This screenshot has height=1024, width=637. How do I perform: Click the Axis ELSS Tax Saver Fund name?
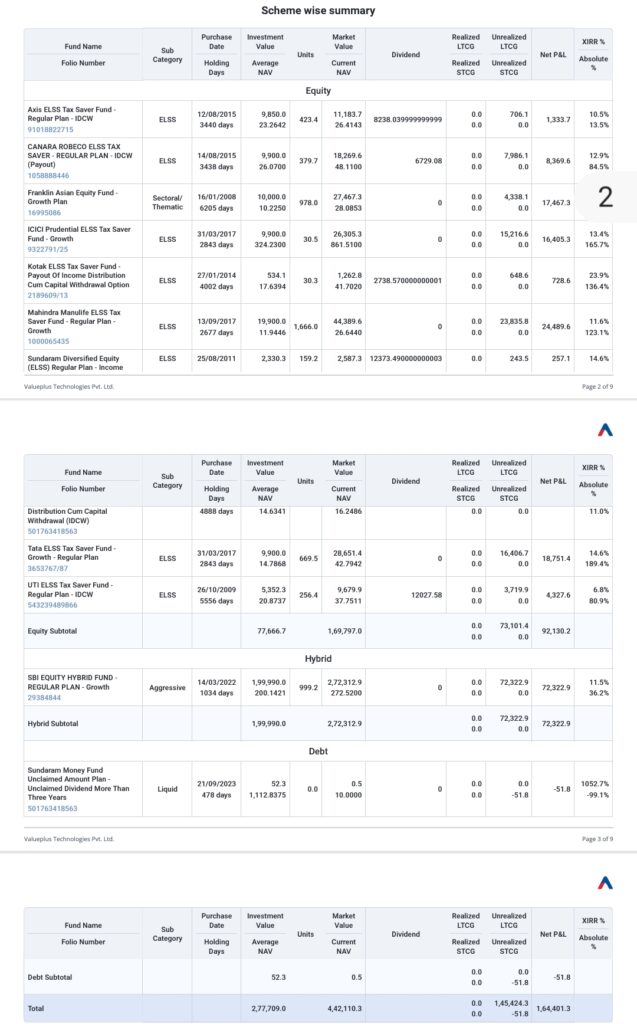click(72, 114)
